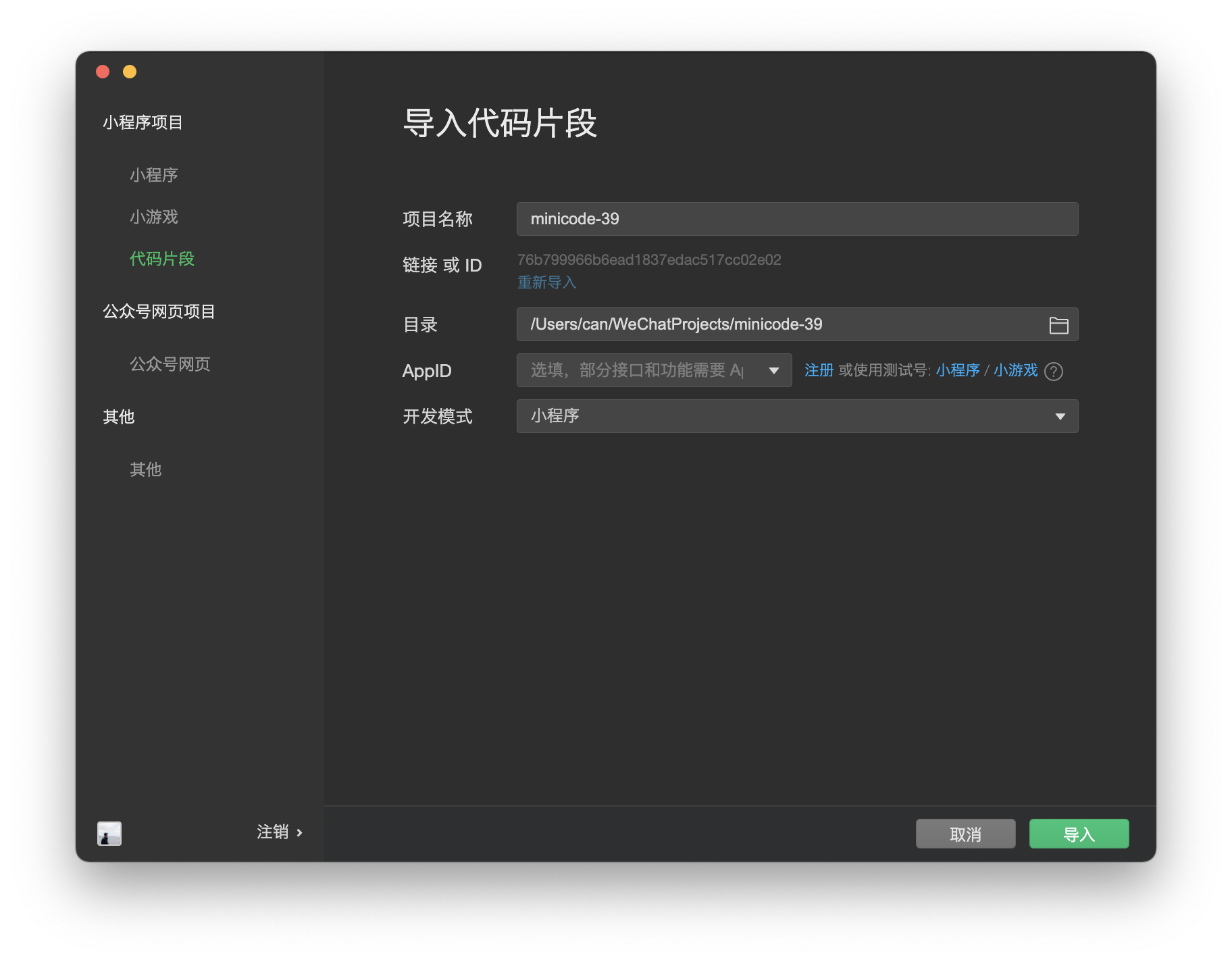
Task: Select 公众号网页 in the sidebar
Action: point(170,364)
